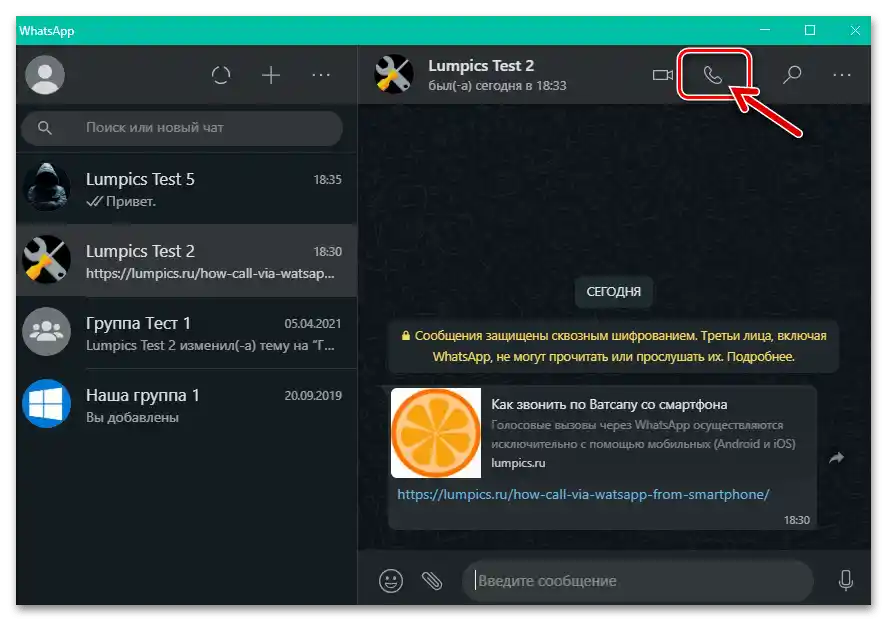
Task: Click the 18:35 timestamp of Lumpics Test 5
Action: pyautogui.click(x=328, y=180)
